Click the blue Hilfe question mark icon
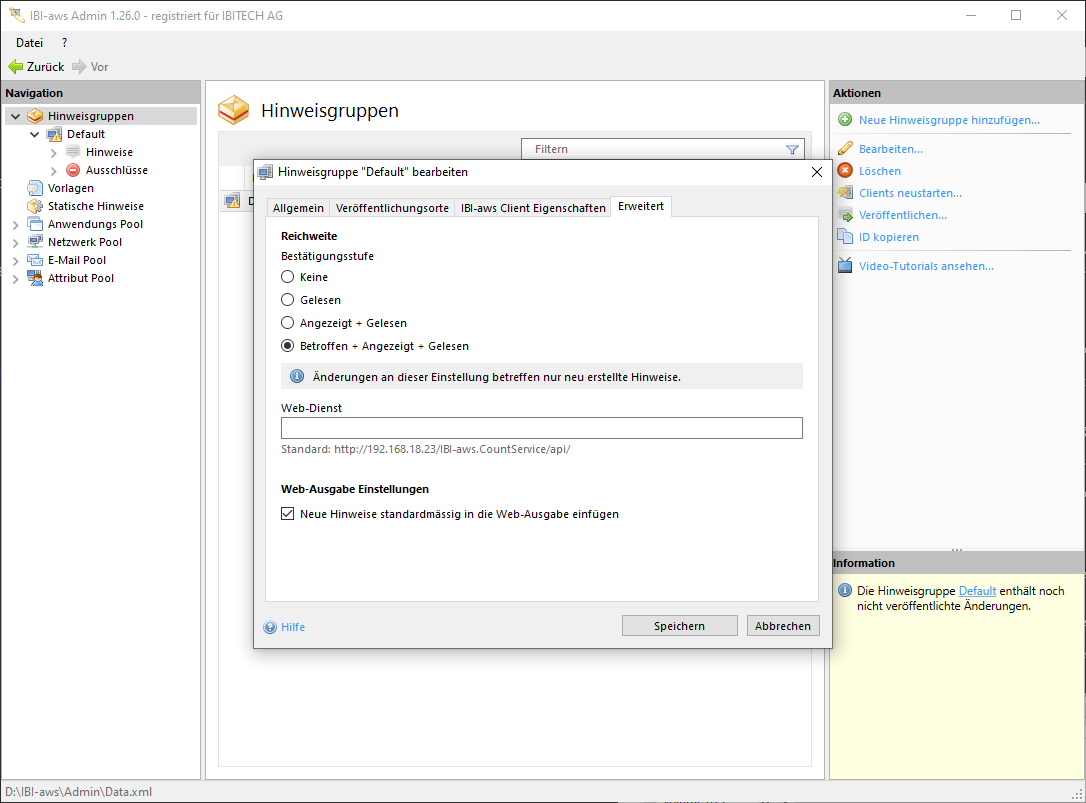 [270, 627]
